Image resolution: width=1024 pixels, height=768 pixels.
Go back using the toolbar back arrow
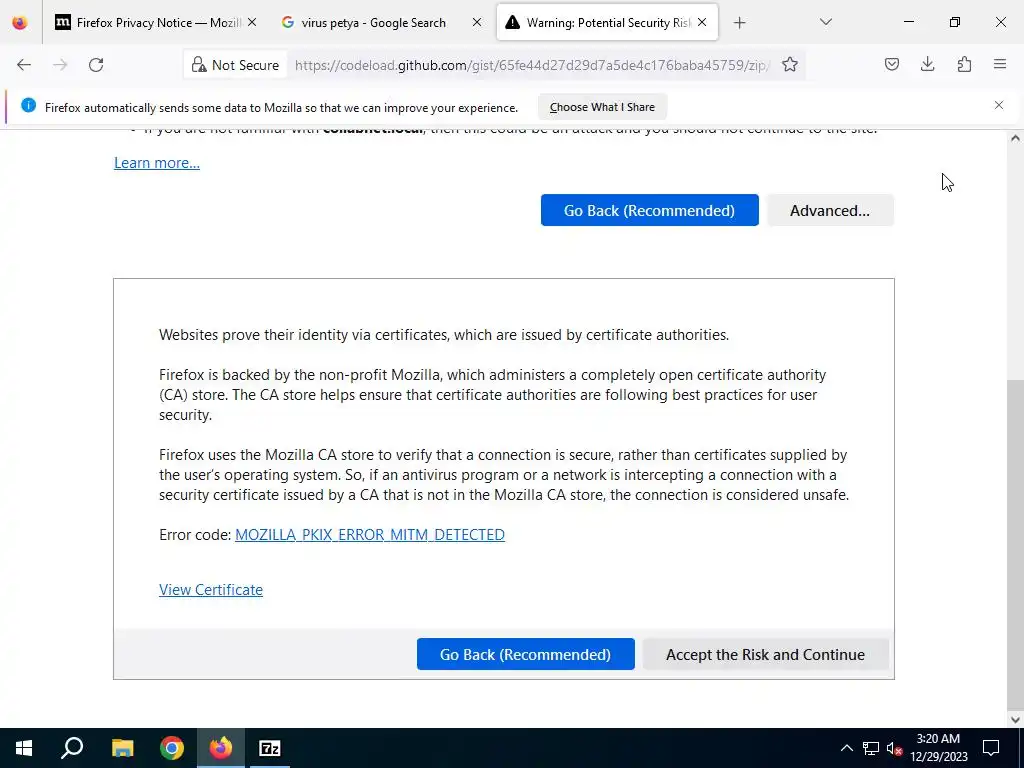click(x=24, y=65)
